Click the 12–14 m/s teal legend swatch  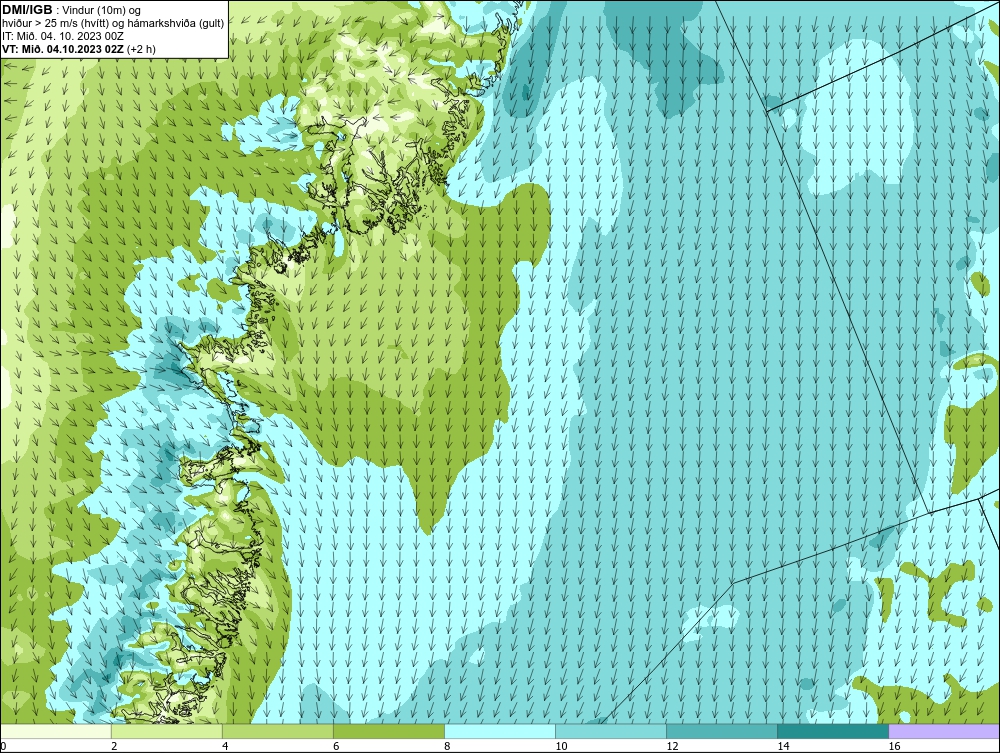click(x=722, y=731)
